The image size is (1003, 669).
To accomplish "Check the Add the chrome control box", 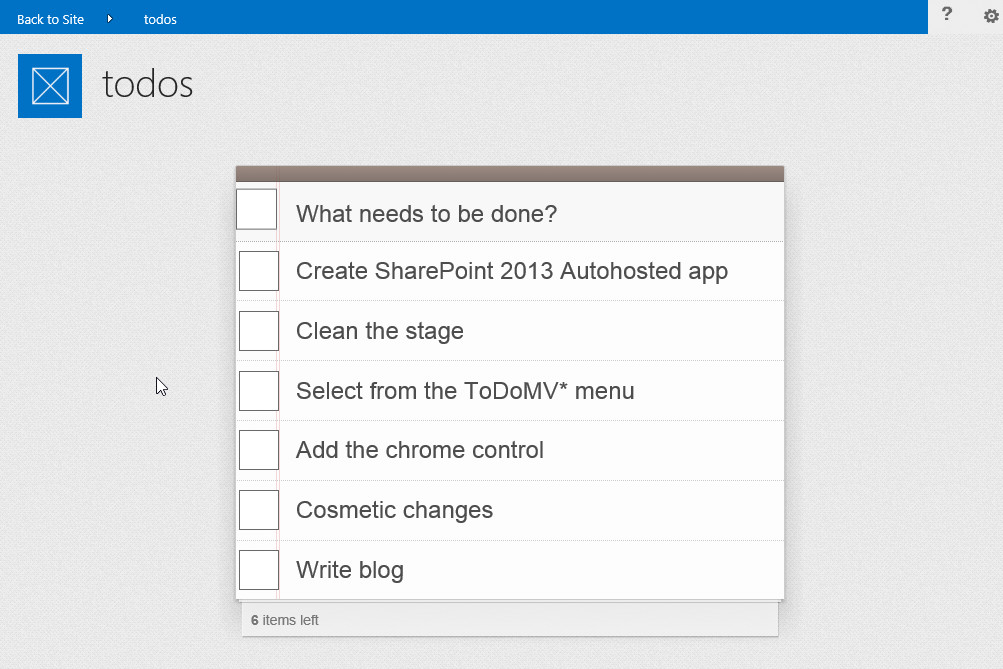I will click(x=258, y=450).
